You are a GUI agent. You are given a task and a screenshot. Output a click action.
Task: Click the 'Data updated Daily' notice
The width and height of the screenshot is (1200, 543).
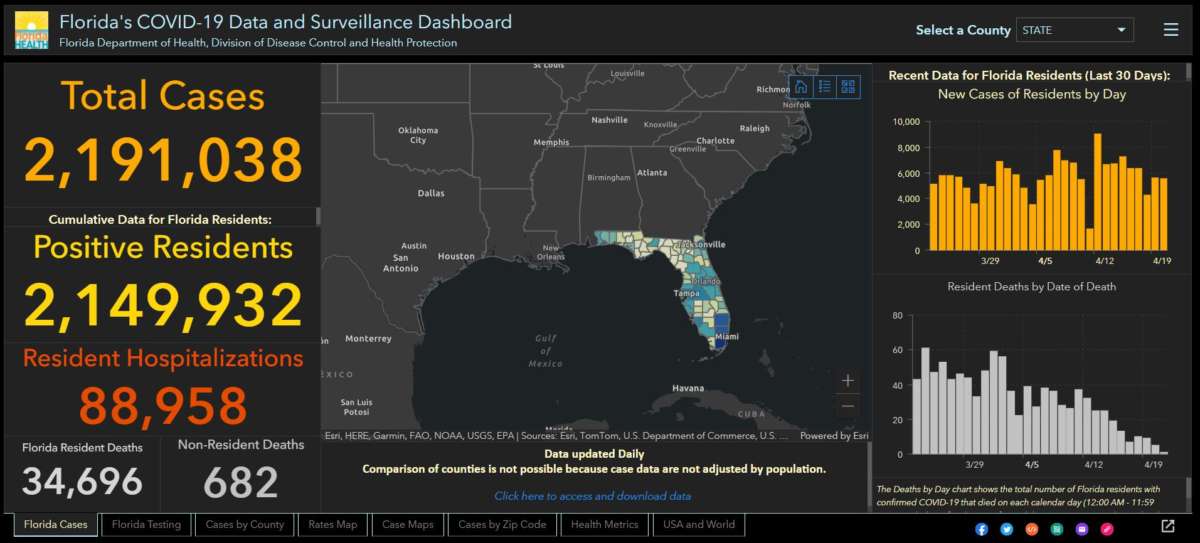pos(593,454)
